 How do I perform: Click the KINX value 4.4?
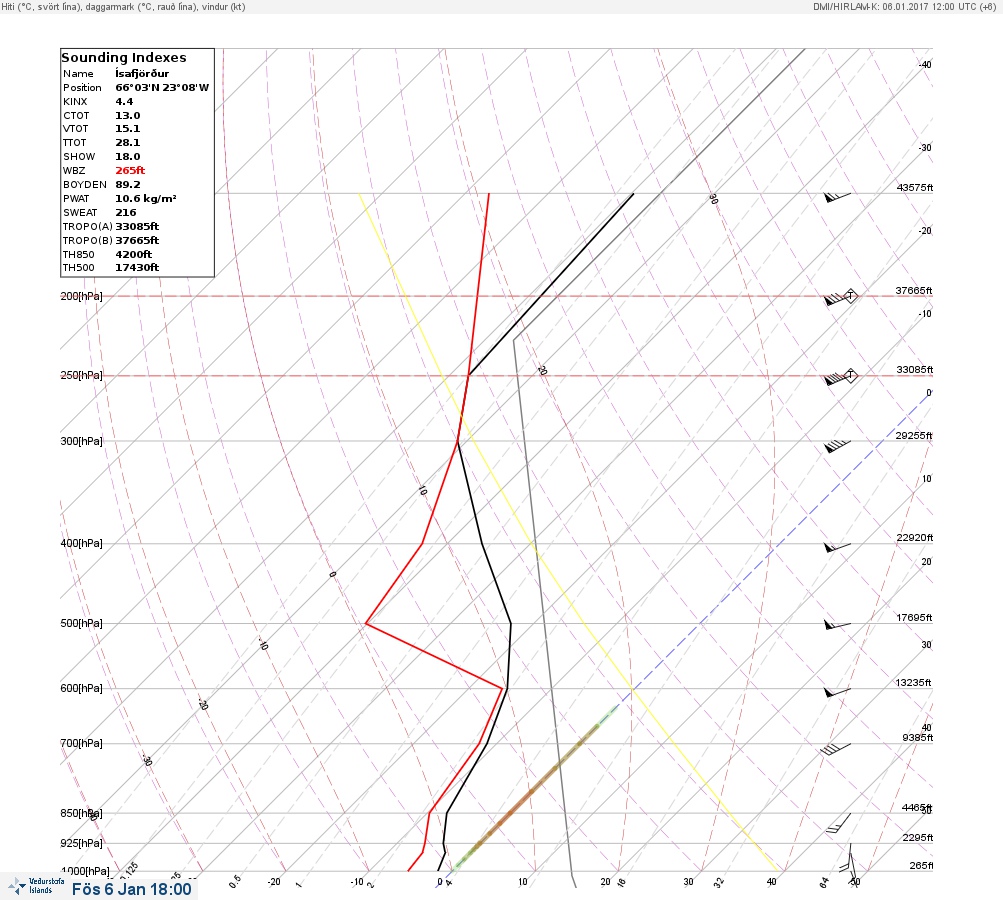pyautogui.click(x=124, y=102)
